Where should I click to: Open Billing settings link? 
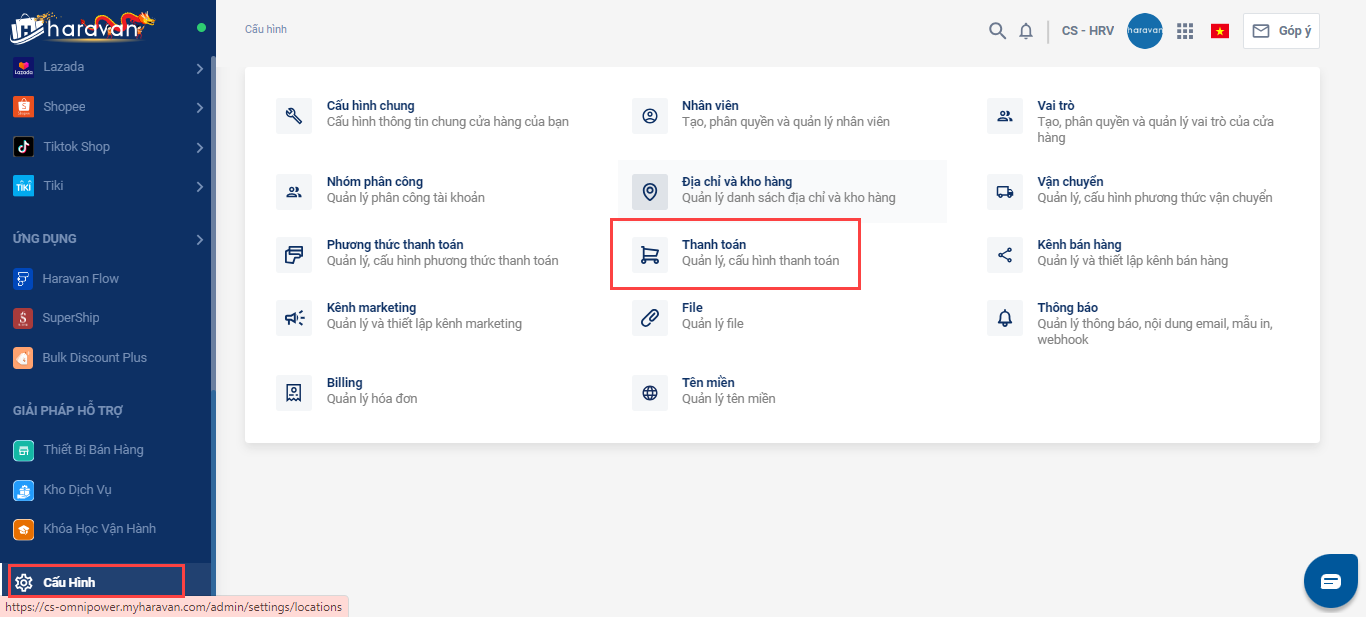point(345,383)
